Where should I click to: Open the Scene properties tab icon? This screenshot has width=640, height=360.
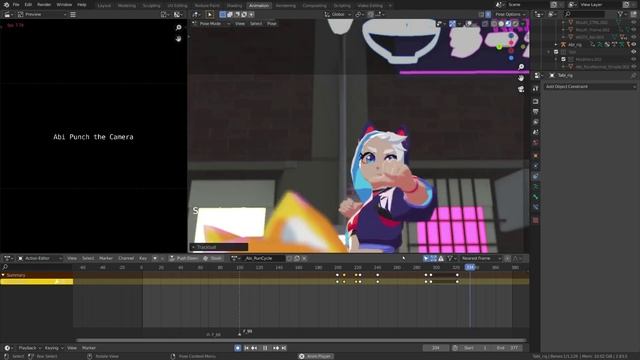coord(536,132)
